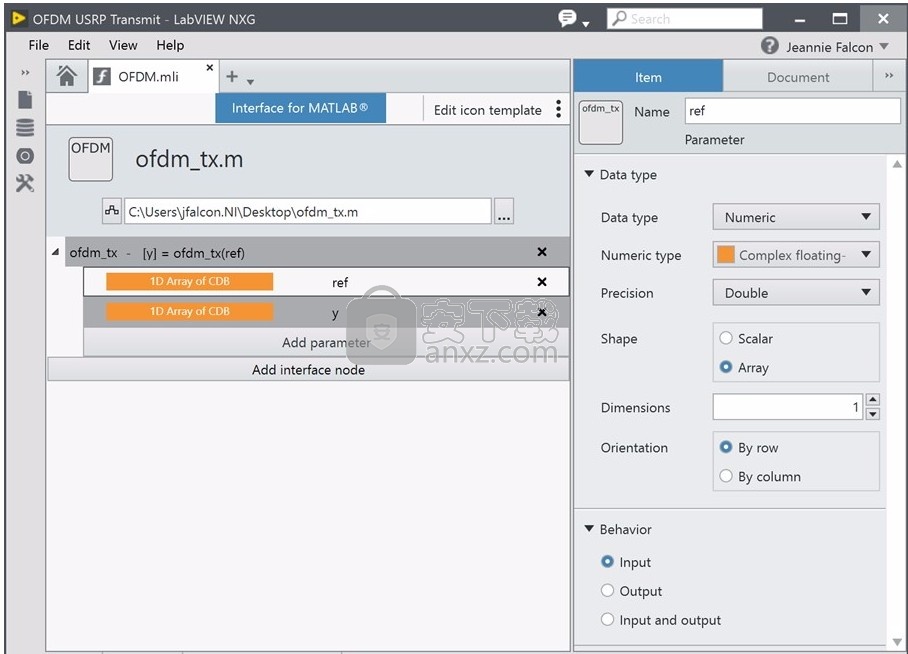This screenshot has width=908, height=654.
Task: Expand the left sidebar with double chevron
Action: [25, 72]
